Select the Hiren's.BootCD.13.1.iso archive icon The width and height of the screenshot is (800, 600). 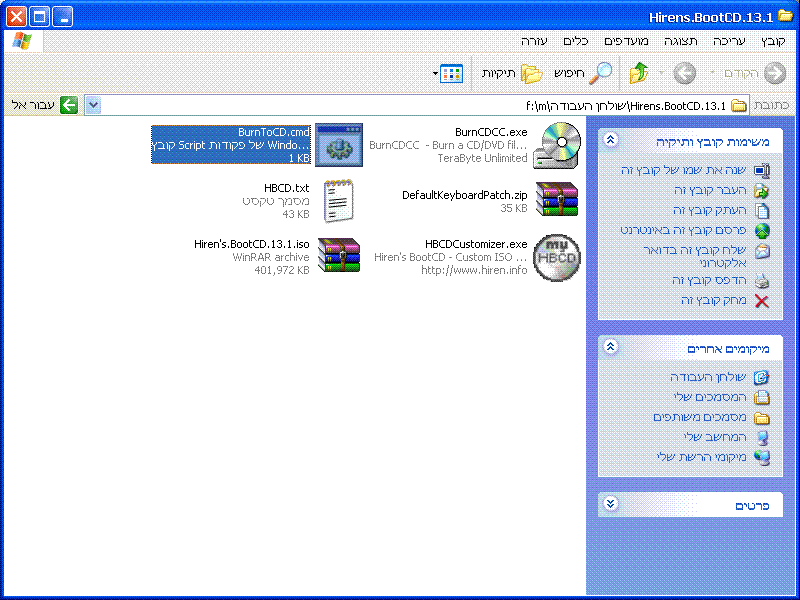(339, 255)
